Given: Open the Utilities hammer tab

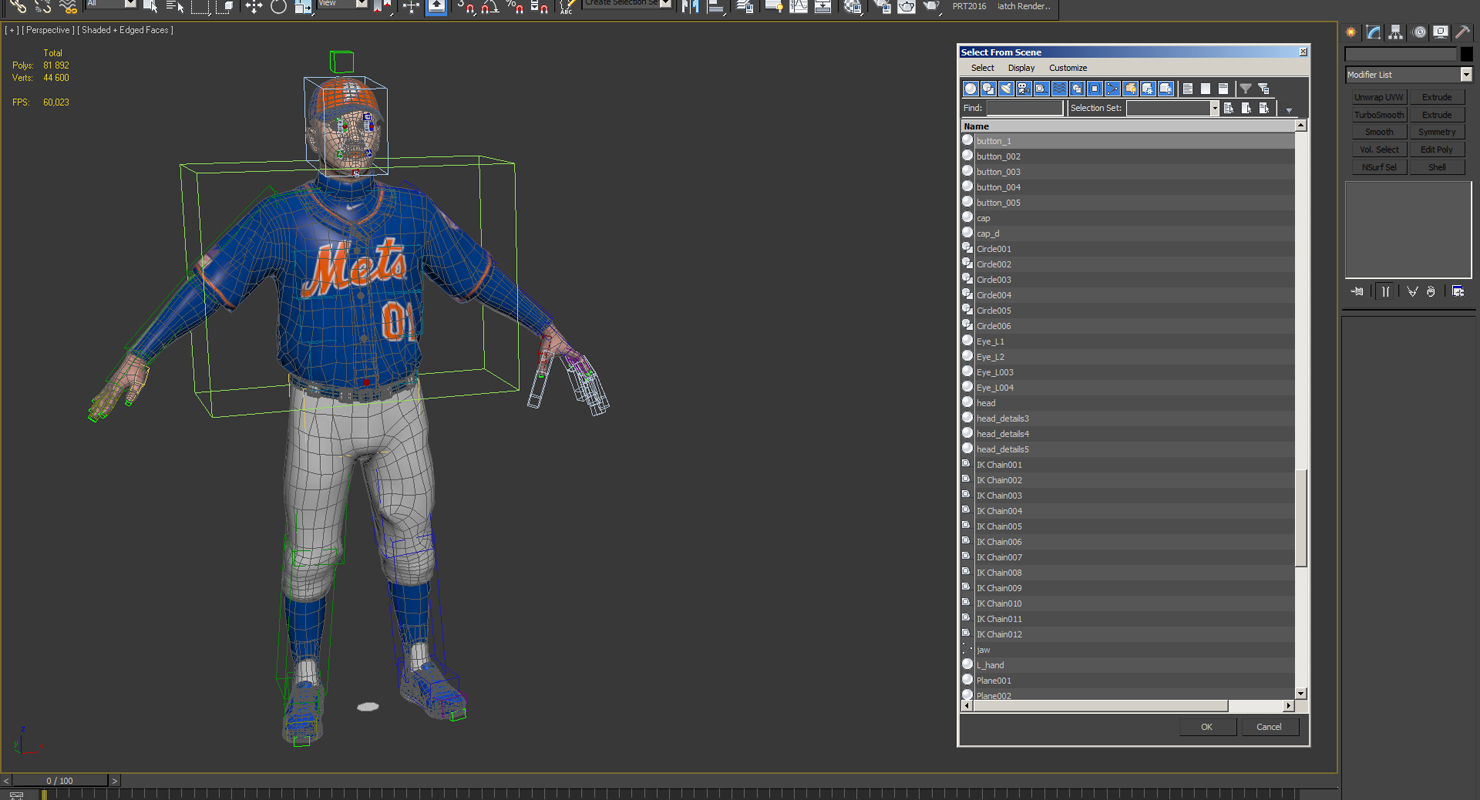Looking at the screenshot, I should click(x=1462, y=32).
